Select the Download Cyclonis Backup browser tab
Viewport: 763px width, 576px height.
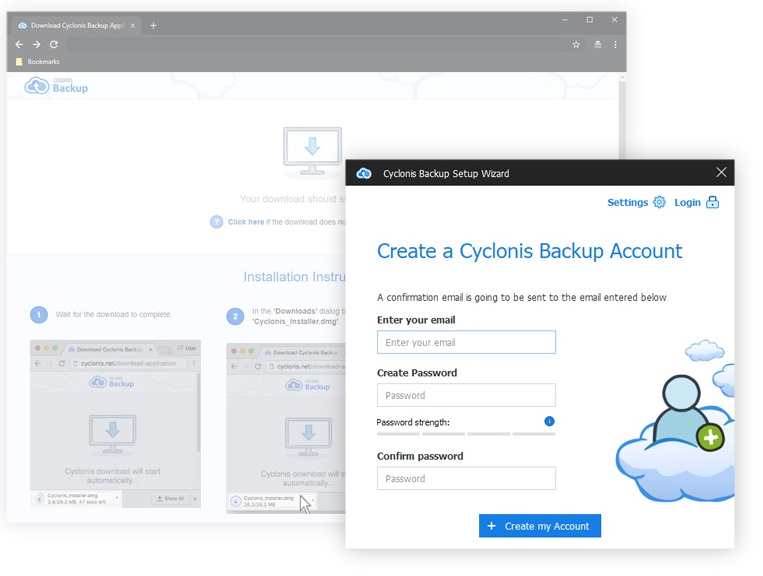click(72, 25)
